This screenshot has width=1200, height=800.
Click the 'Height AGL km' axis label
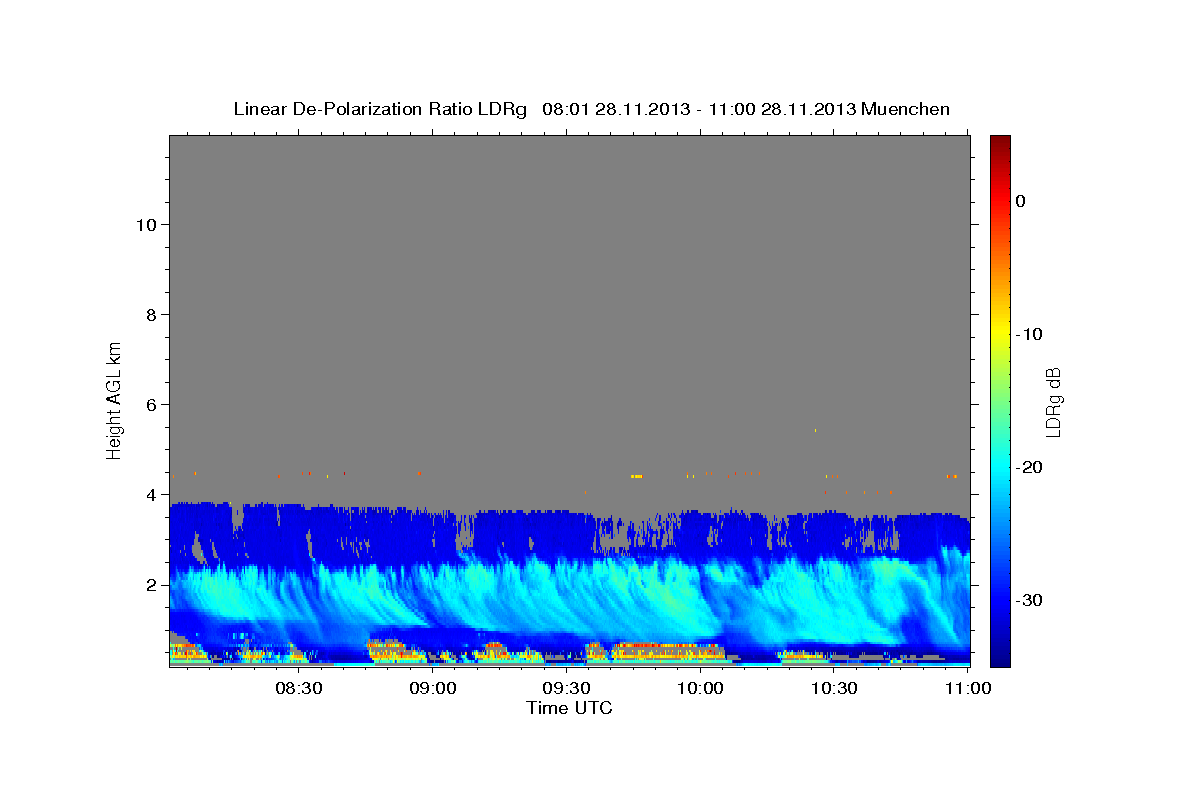[x=114, y=399]
